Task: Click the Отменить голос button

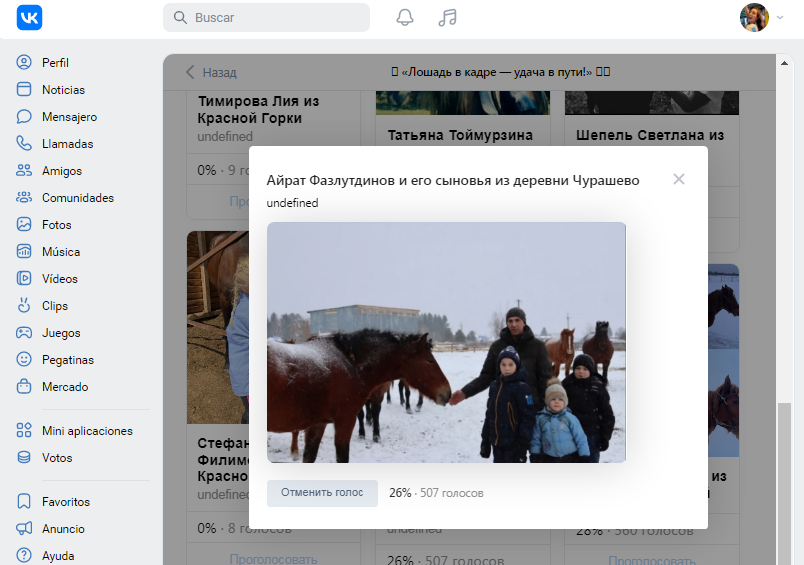Action: (322, 493)
